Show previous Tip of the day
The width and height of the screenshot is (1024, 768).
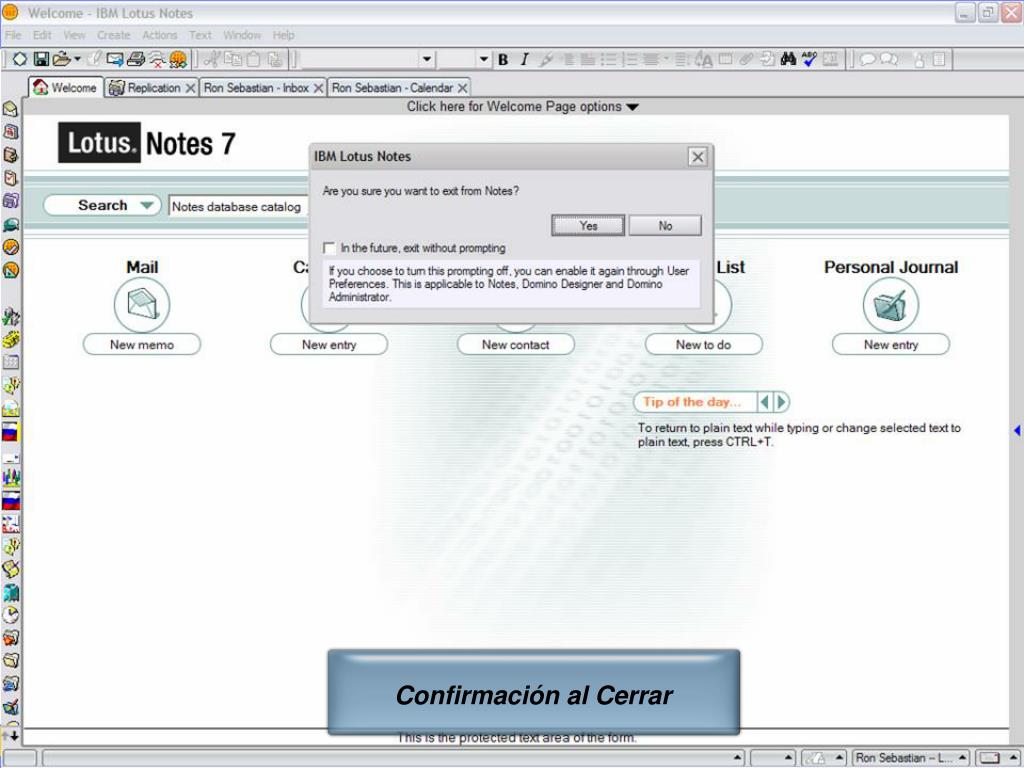click(x=764, y=402)
